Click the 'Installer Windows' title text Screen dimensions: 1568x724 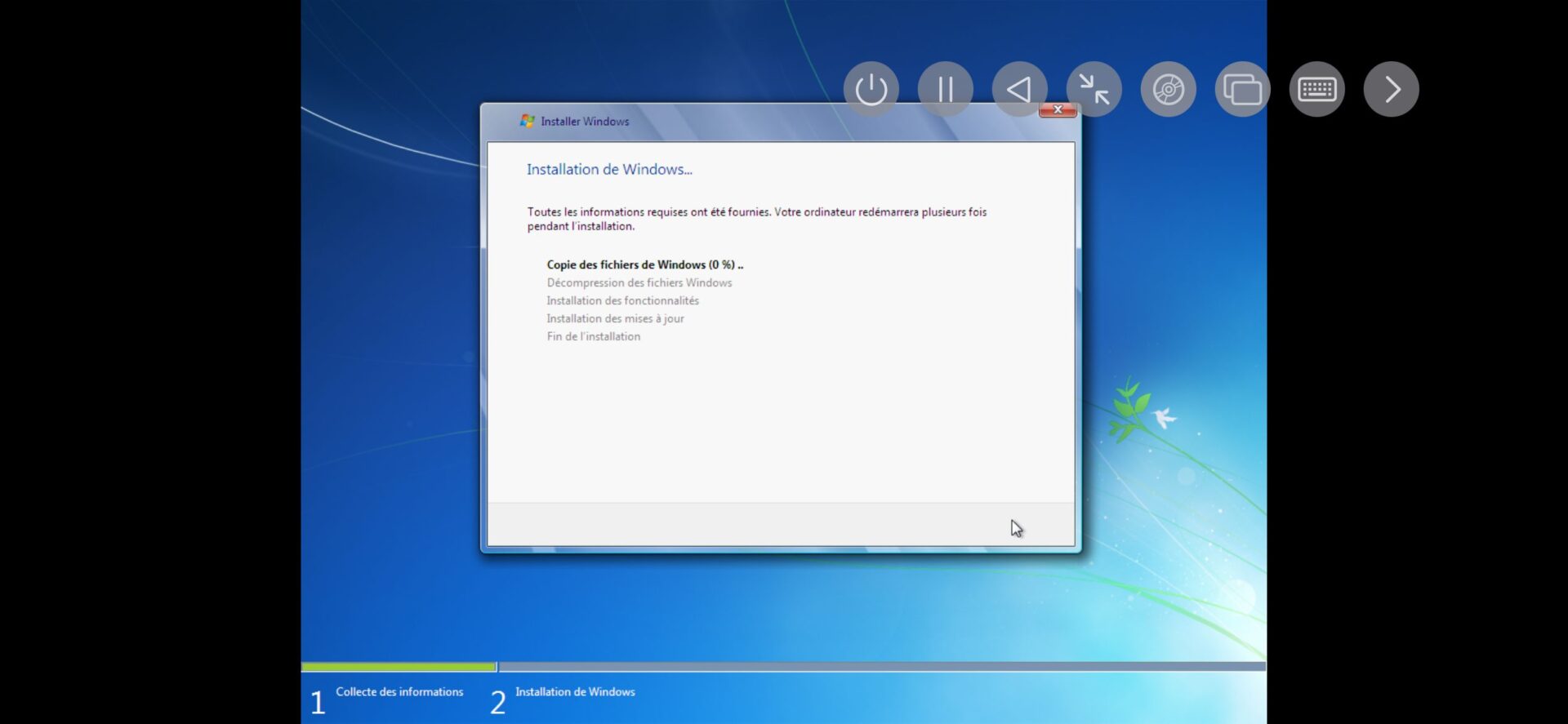click(585, 122)
